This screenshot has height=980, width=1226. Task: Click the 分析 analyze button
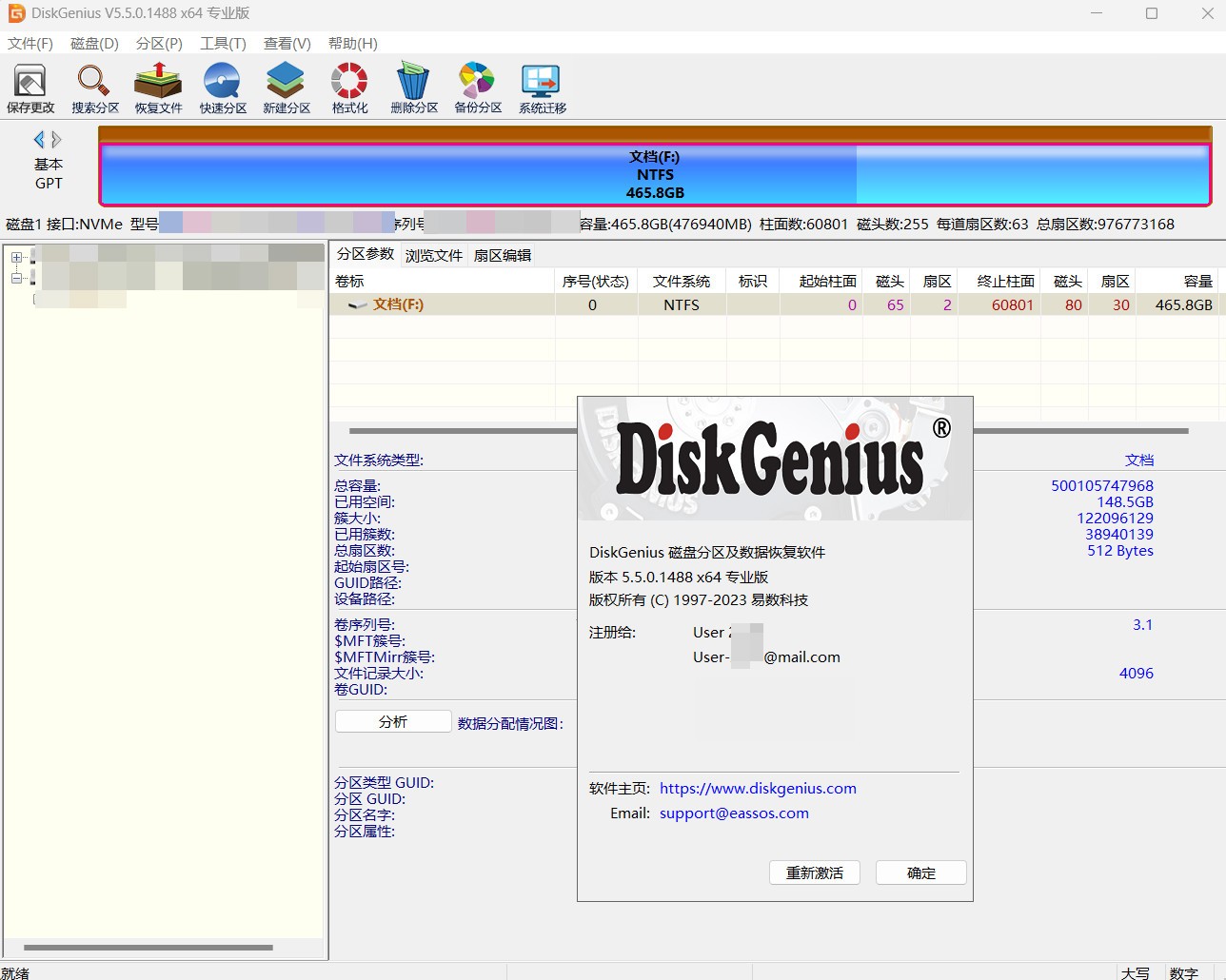pos(393,722)
